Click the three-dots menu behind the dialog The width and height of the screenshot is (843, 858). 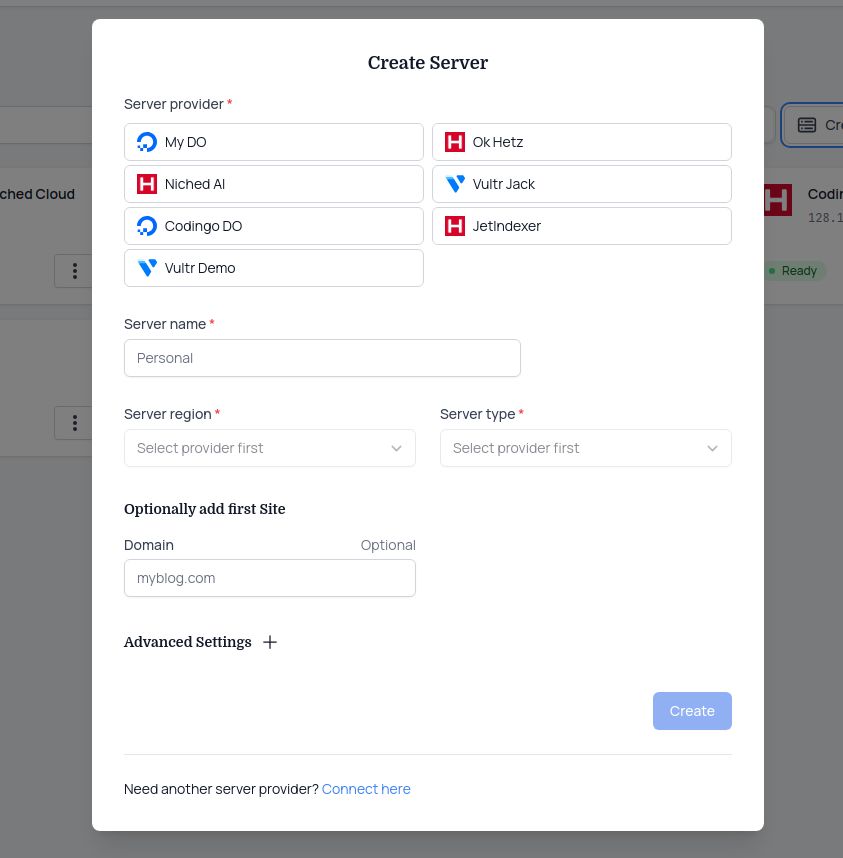tap(74, 271)
